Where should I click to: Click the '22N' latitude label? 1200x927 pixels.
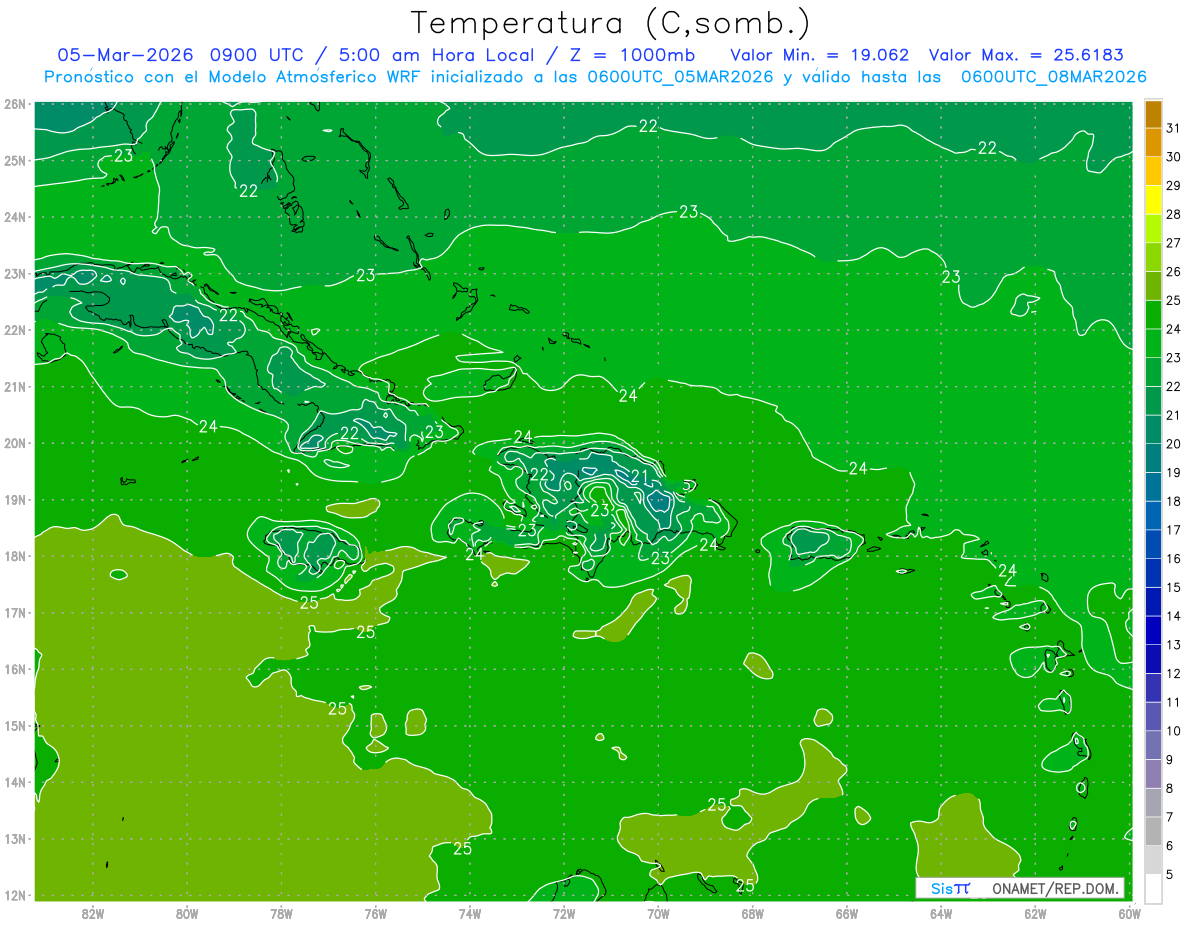coord(14,330)
